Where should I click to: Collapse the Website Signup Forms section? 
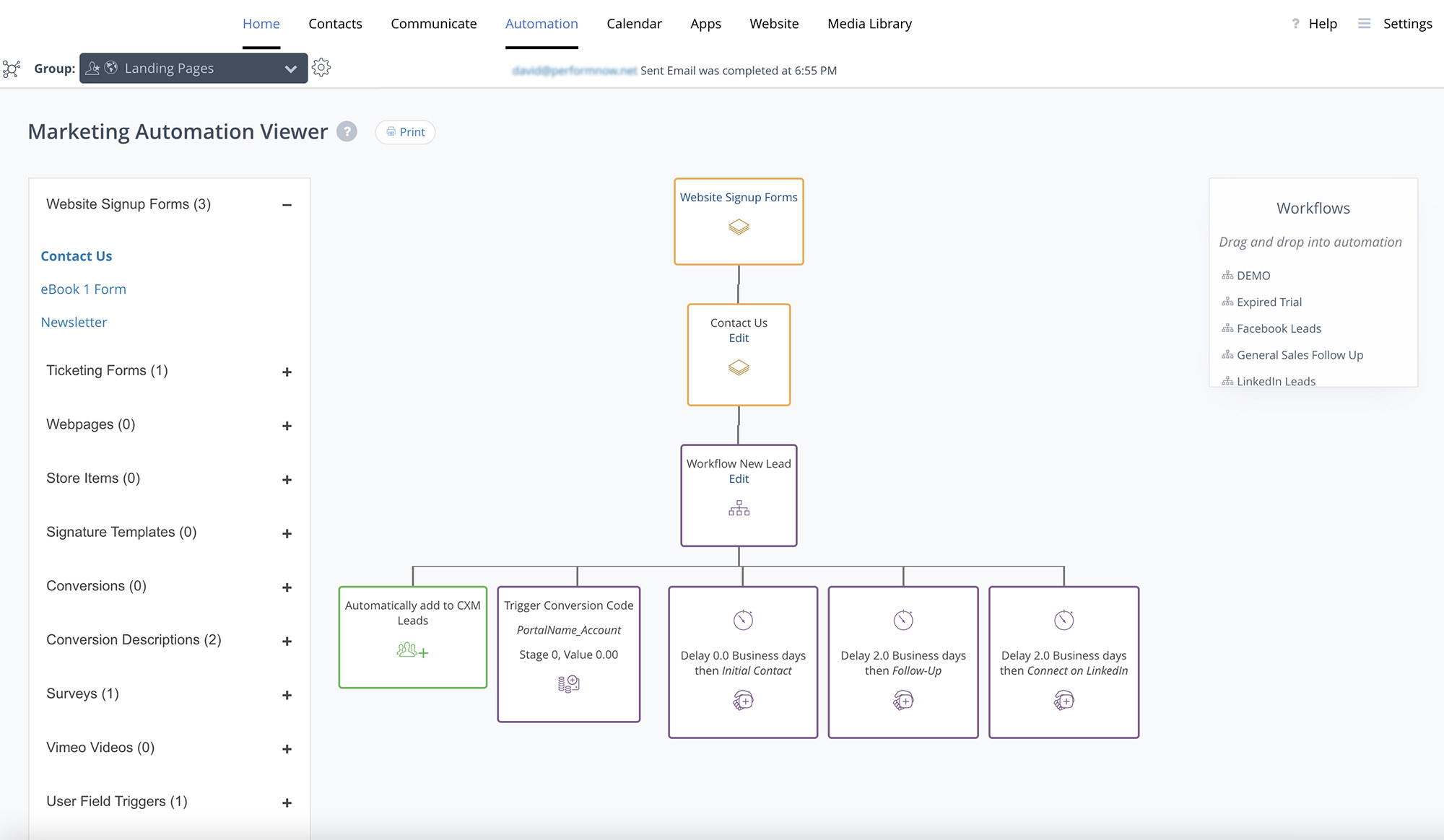click(x=287, y=205)
